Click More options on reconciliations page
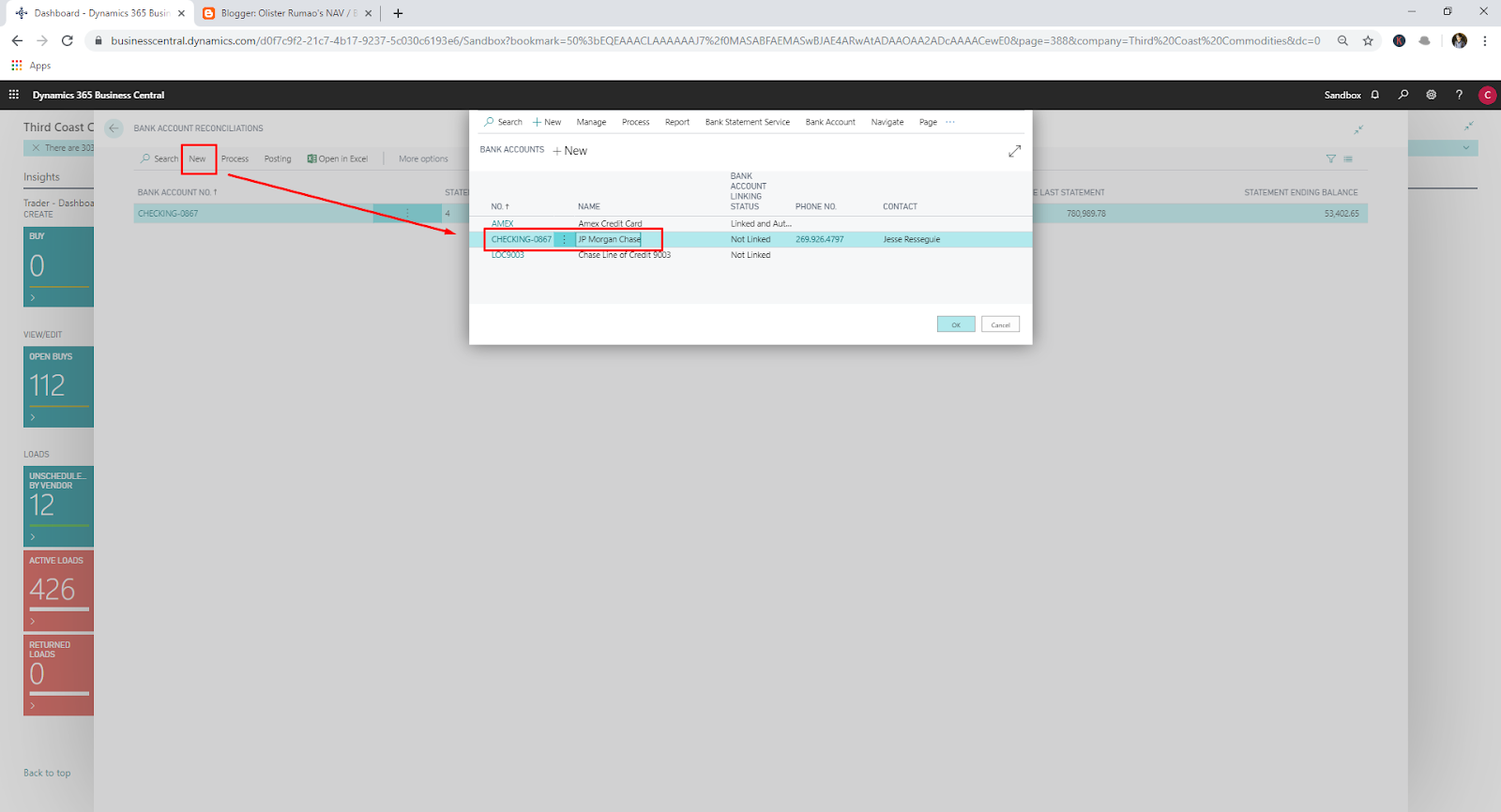Image resolution: width=1501 pixels, height=812 pixels. pyautogui.click(x=423, y=158)
